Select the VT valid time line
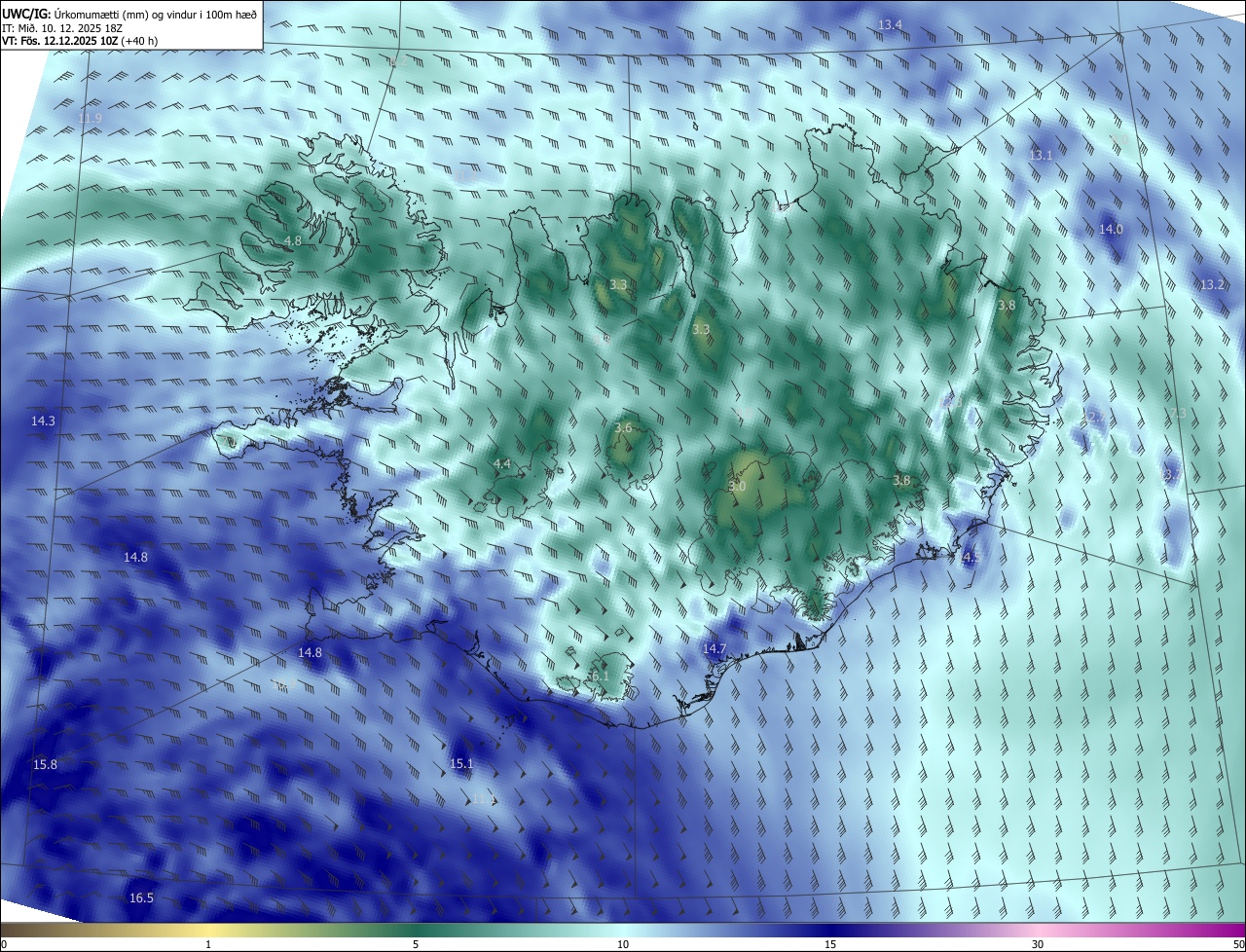 [x=80, y=41]
